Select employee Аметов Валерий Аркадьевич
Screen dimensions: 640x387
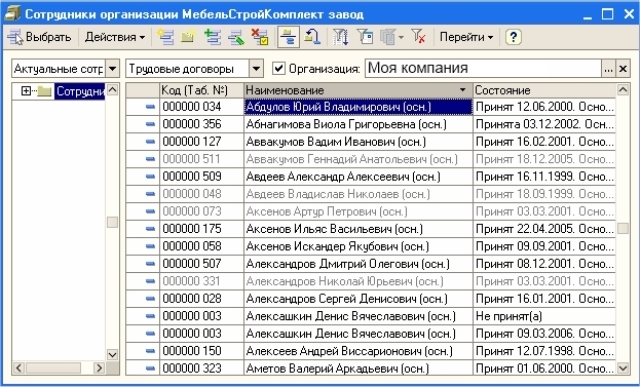358,368
